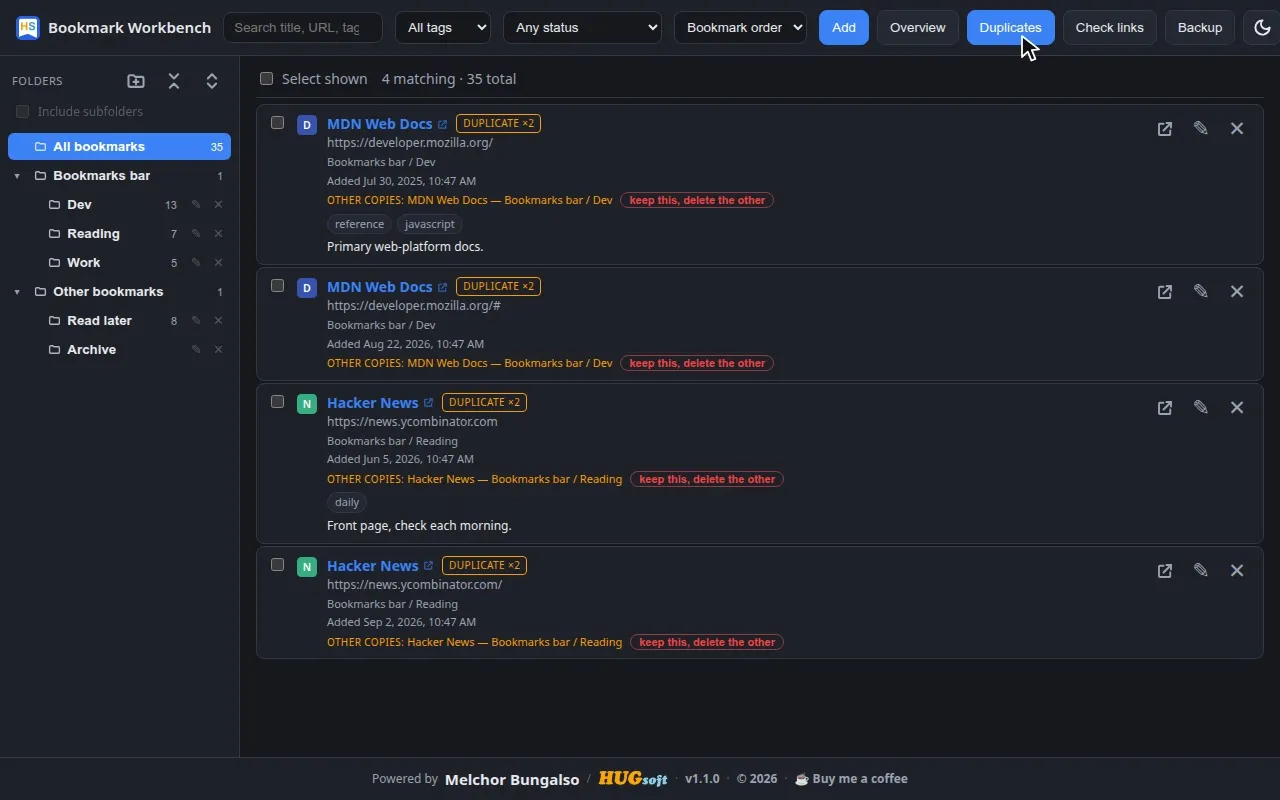Click the Add bookmark button

pyautogui.click(x=844, y=28)
